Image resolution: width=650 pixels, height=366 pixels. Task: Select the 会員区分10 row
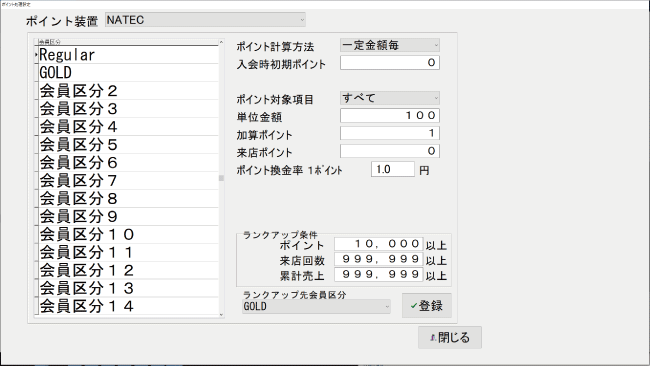(x=129, y=235)
